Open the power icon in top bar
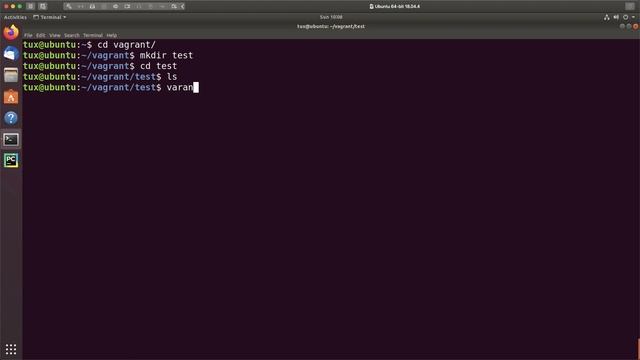Viewport: 640px width, 360px height. [x=625, y=17]
